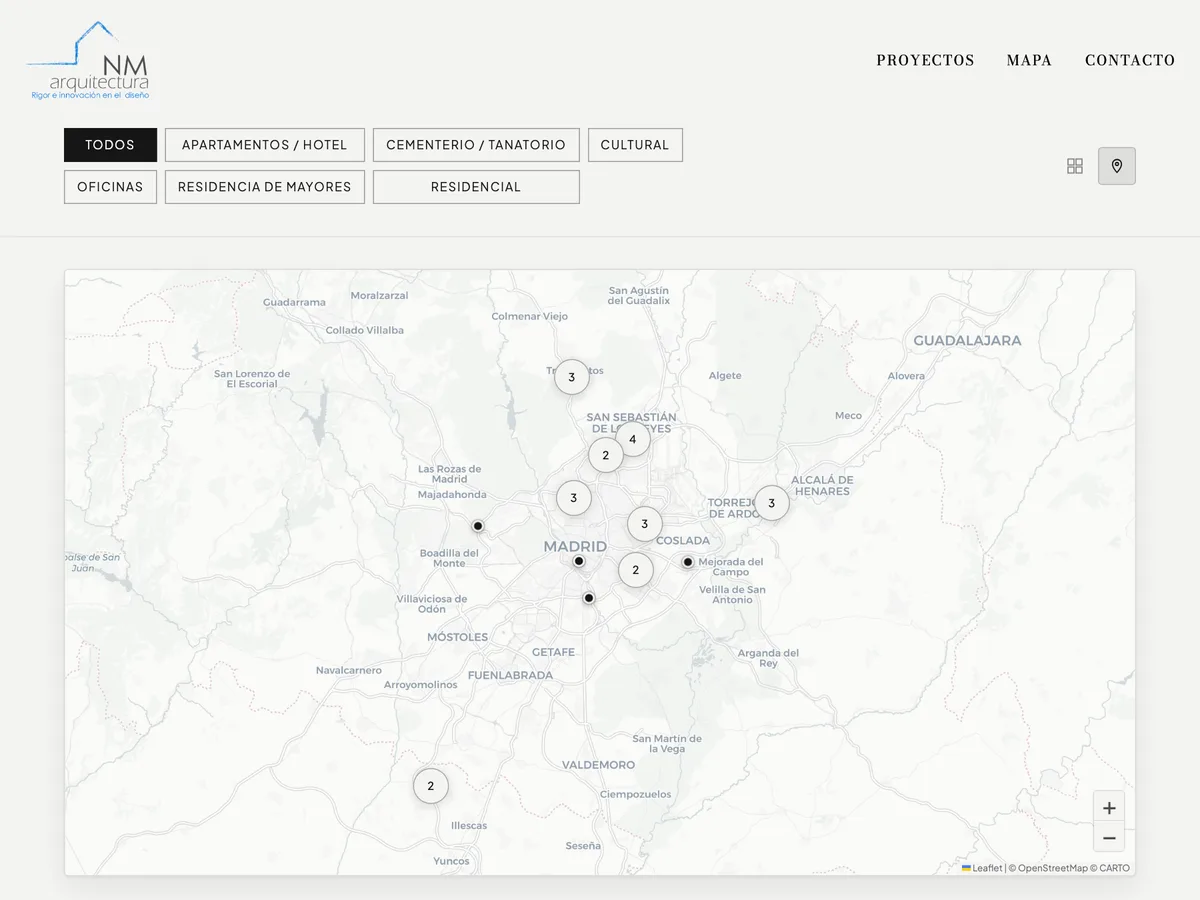Filter by Residencial

coord(476,187)
